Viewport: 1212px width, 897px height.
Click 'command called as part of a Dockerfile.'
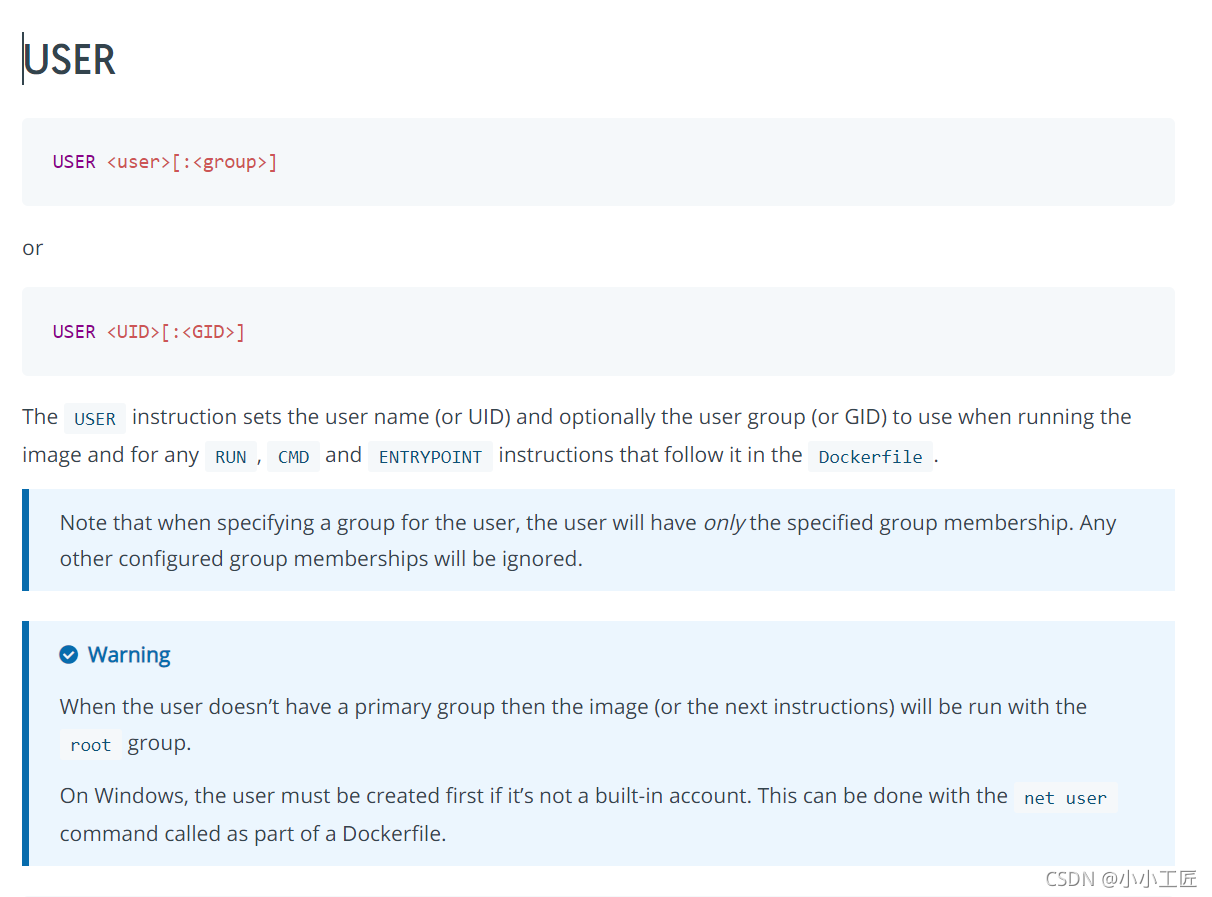(253, 834)
